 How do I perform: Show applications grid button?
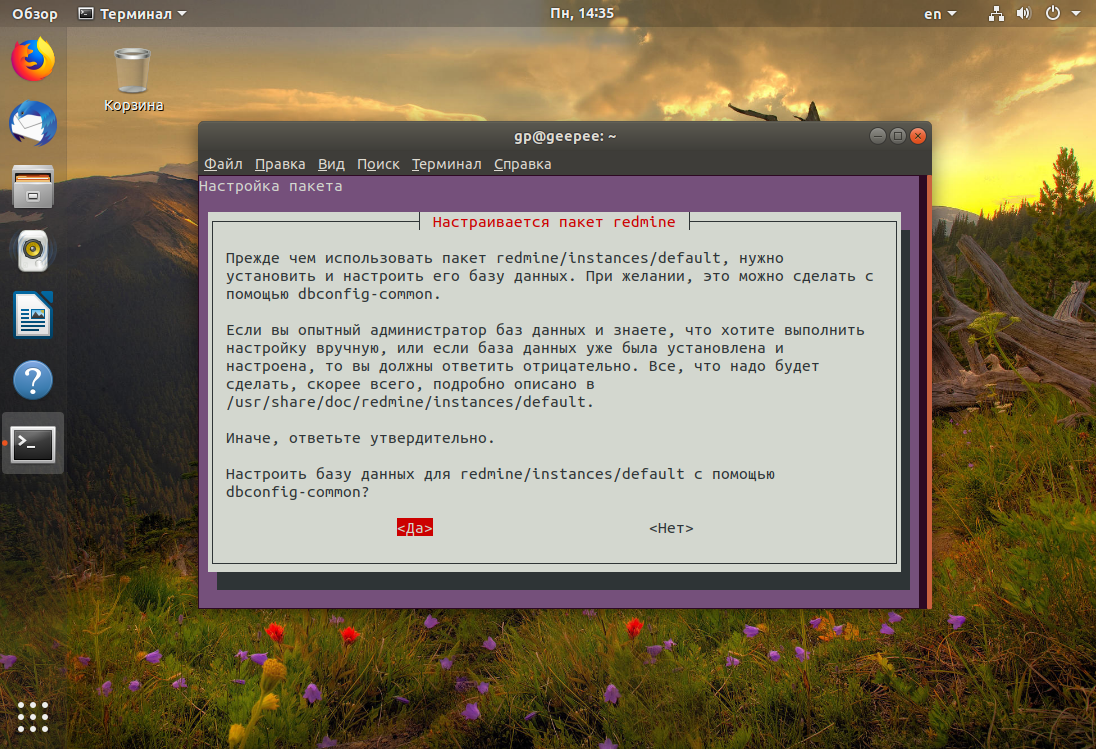point(33,717)
